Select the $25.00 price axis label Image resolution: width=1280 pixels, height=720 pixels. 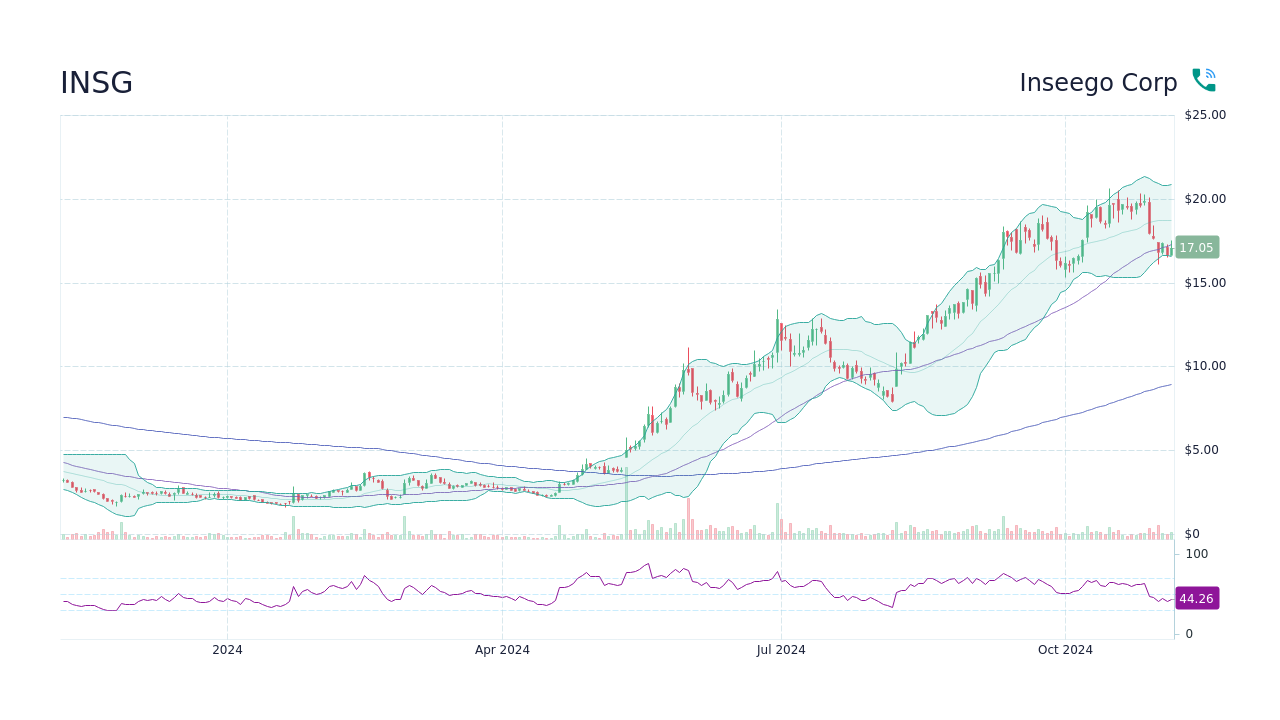click(x=1205, y=115)
